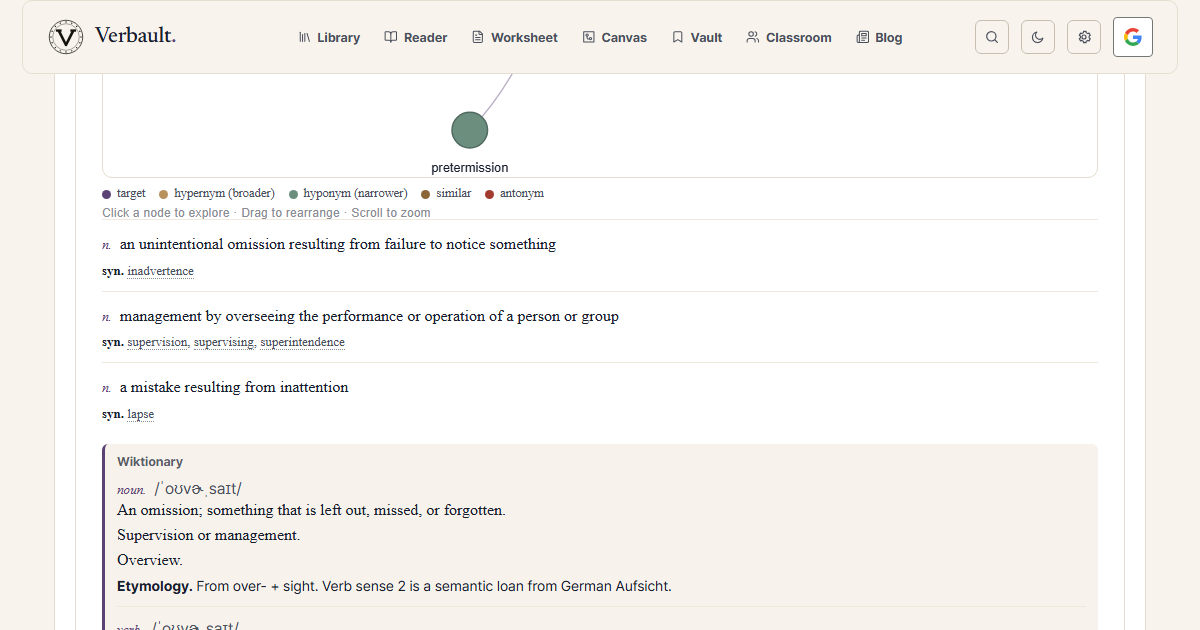This screenshot has height=630, width=1200.
Task: Follow the synonym link inadvertence
Action: 161,271
